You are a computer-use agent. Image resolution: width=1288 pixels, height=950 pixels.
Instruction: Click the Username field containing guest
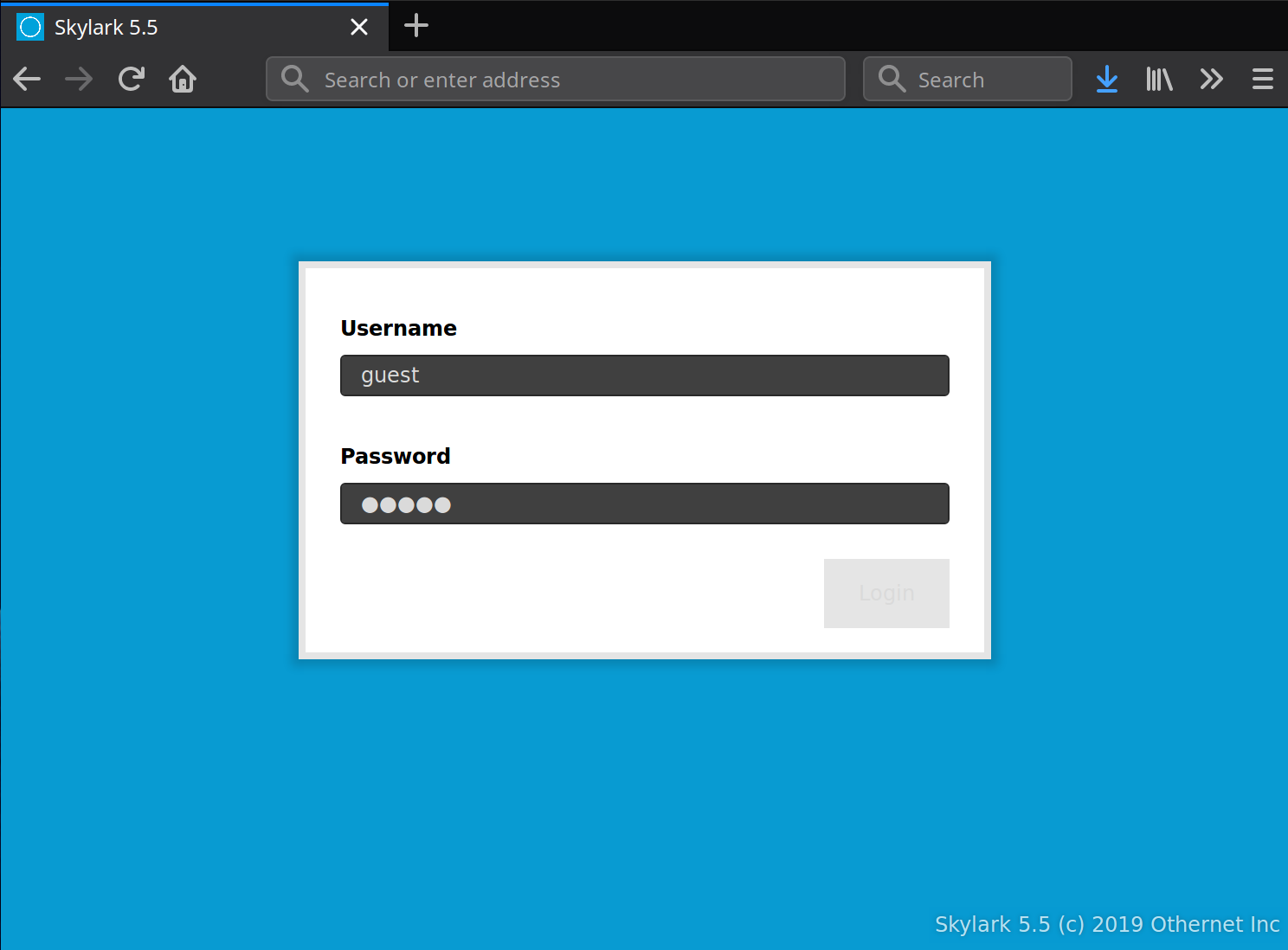pyautogui.click(x=645, y=376)
